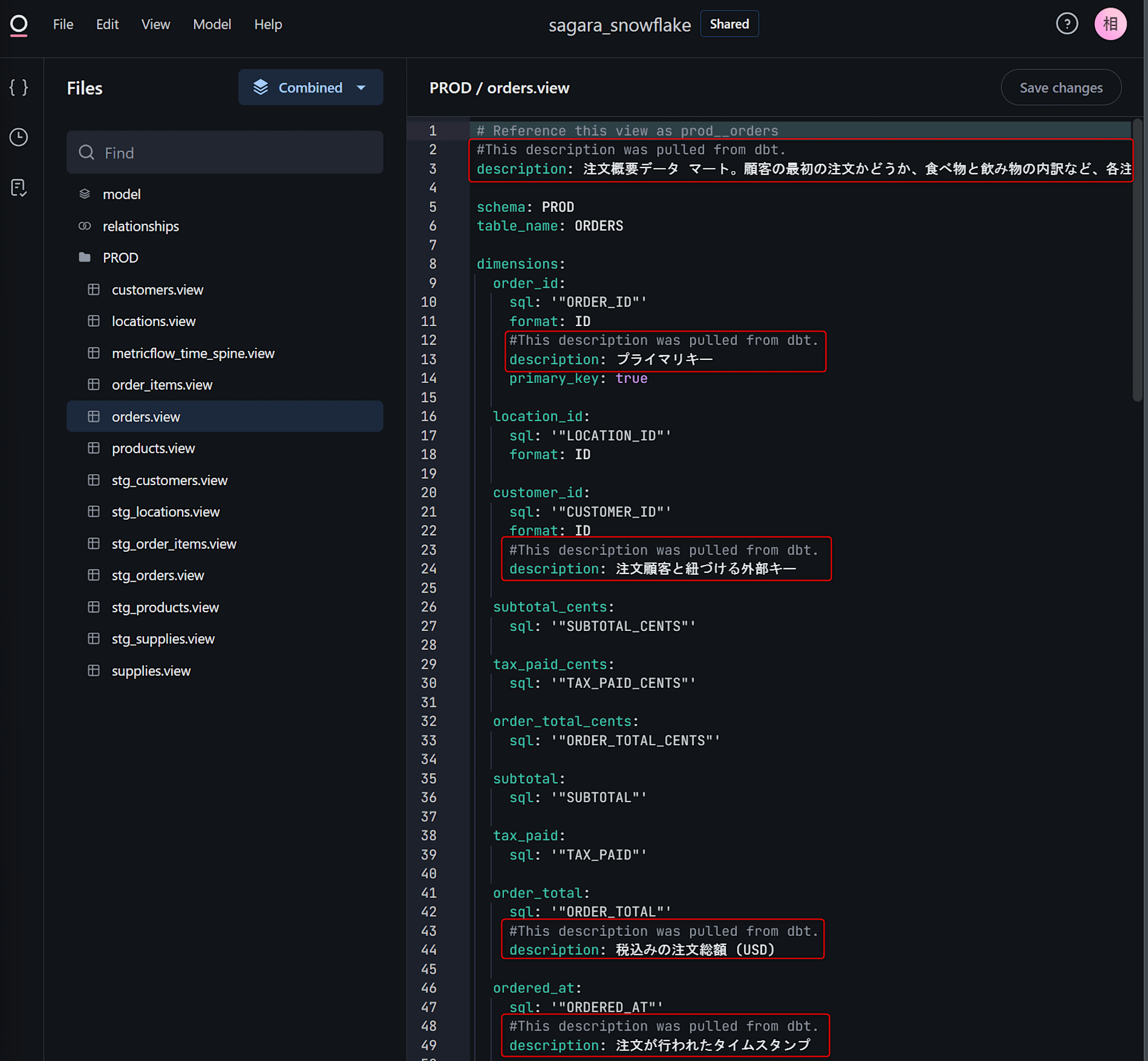Click the code braces icon in sidebar
The height and width of the screenshot is (1061, 1148).
pos(21,88)
